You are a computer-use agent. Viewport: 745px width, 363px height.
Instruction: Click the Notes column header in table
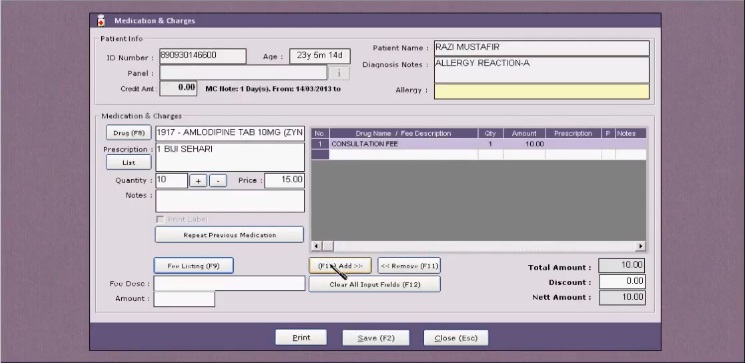tap(630, 134)
